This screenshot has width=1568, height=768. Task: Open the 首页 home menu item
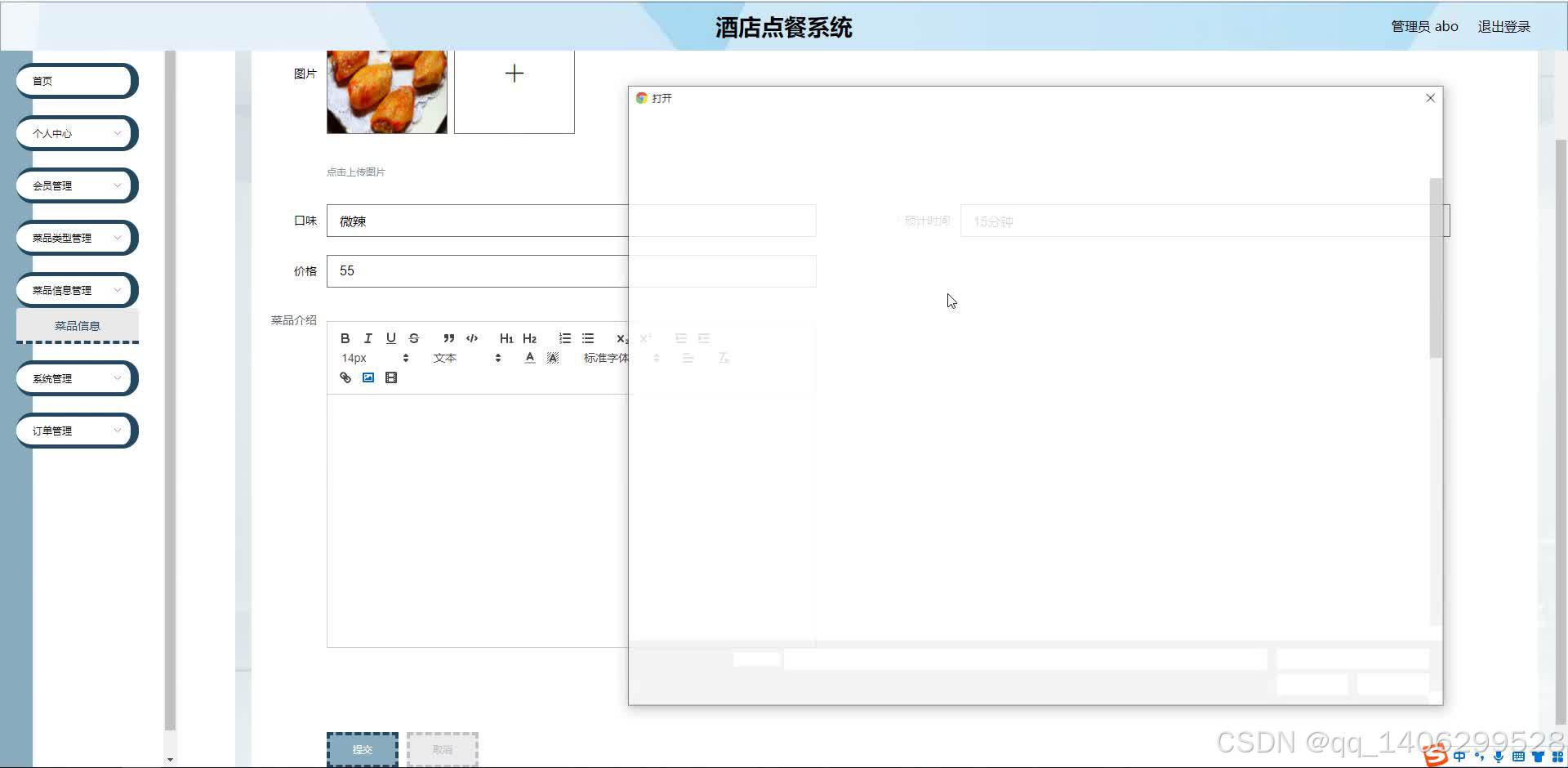77,81
